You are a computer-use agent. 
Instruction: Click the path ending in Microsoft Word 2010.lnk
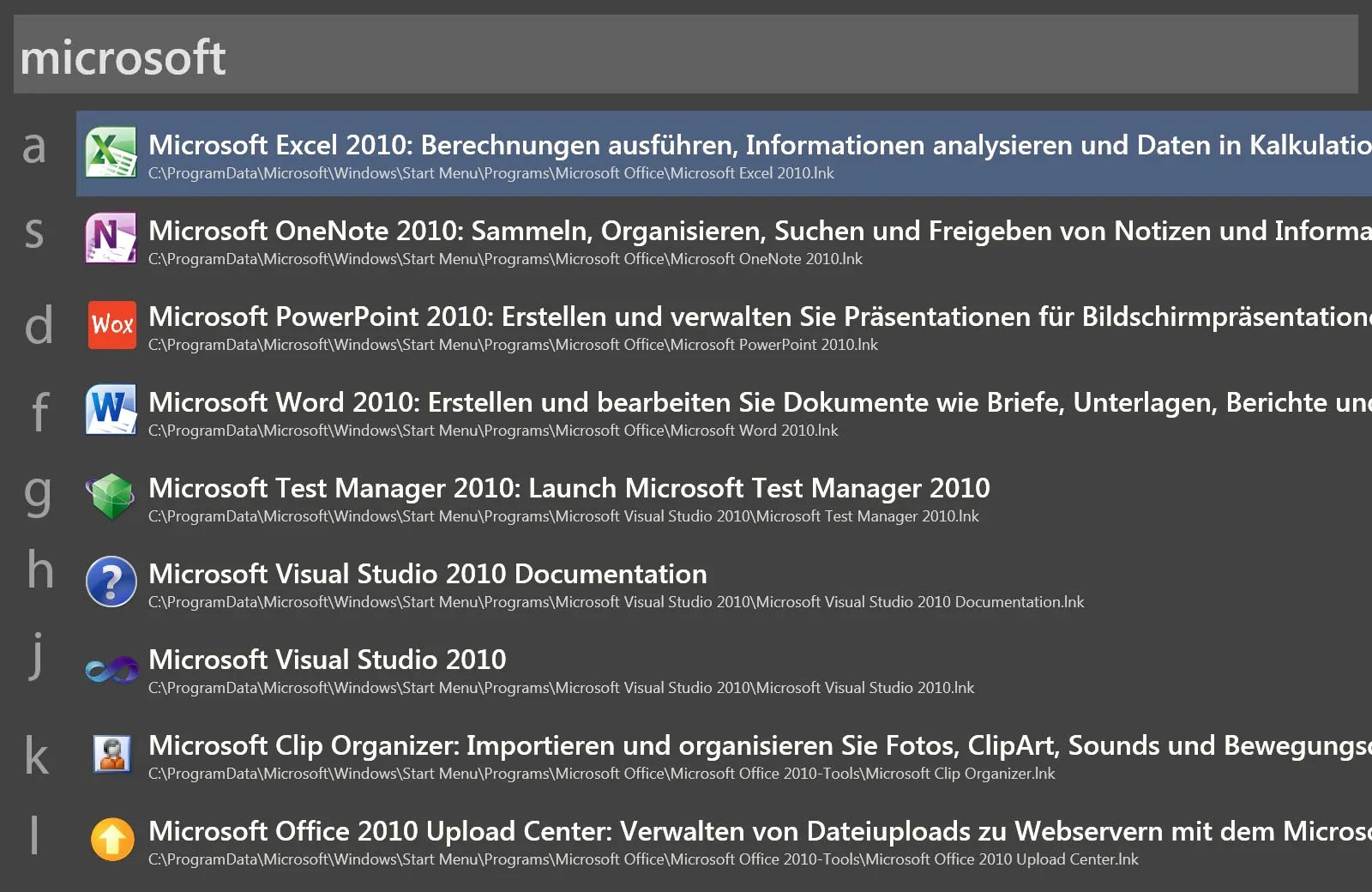pos(494,431)
